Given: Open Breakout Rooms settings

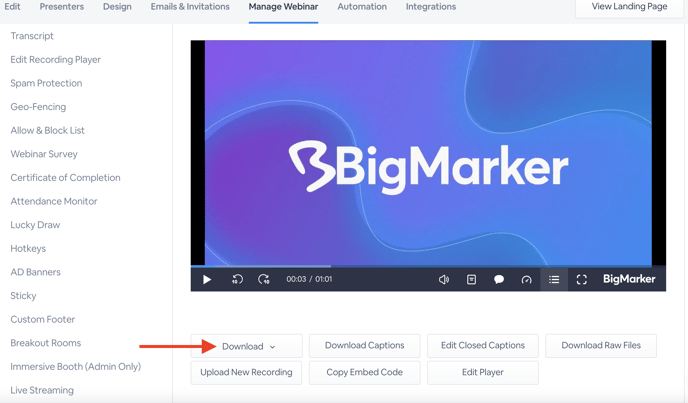Looking at the screenshot, I should click(46, 343).
